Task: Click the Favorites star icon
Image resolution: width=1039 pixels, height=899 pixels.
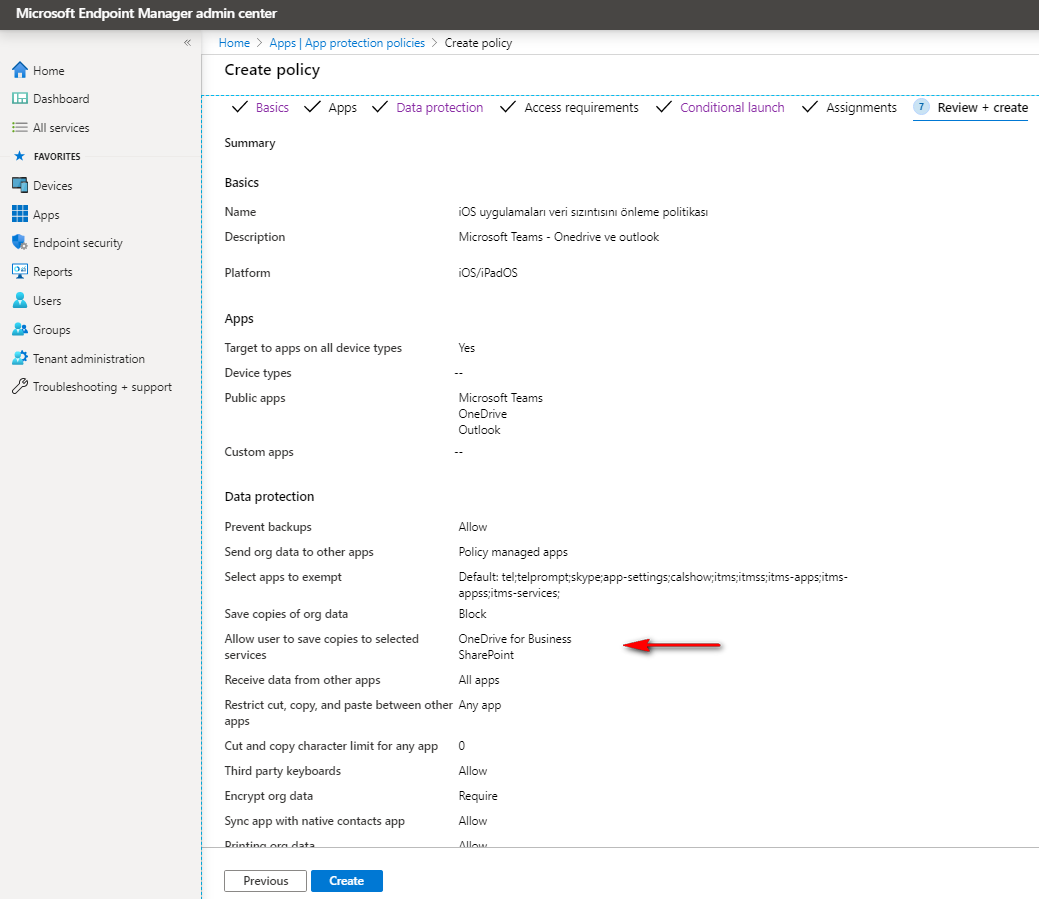Action: point(20,156)
